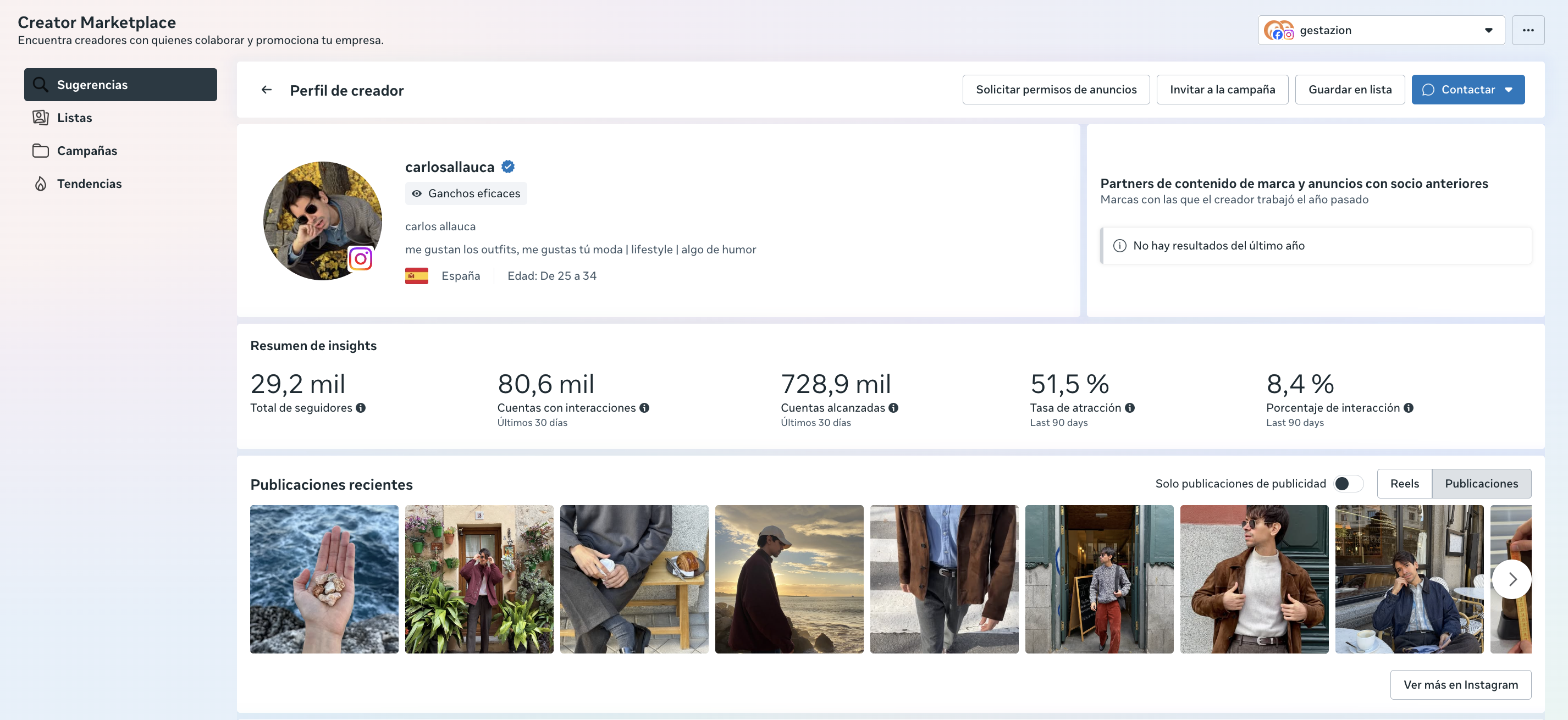This screenshot has height=720, width=1568.
Task: Open the three-dots more options menu
Action: pos(1527,30)
